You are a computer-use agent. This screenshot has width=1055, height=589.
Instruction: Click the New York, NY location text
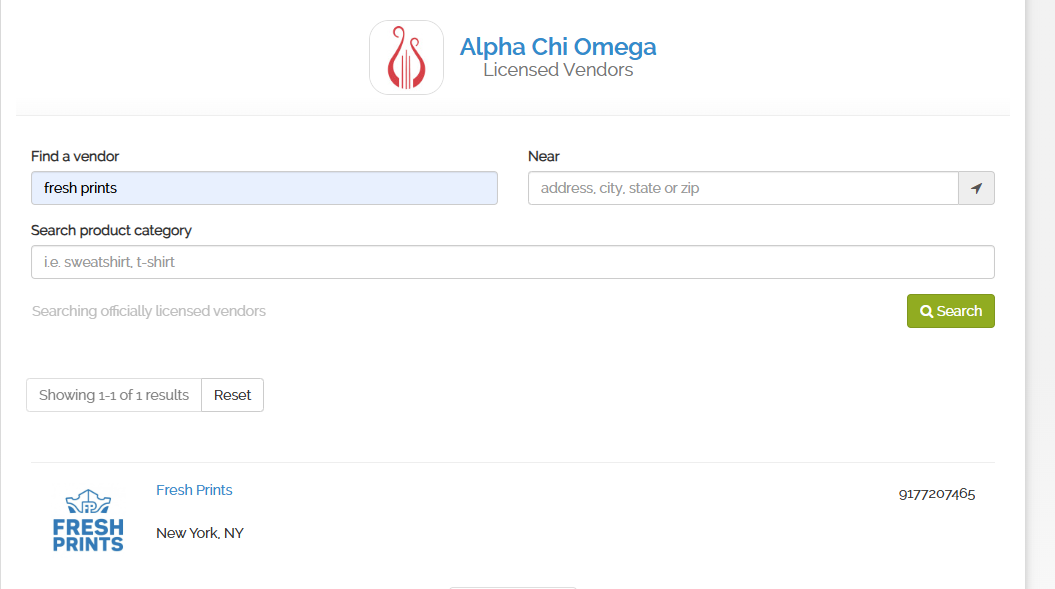[200, 533]
